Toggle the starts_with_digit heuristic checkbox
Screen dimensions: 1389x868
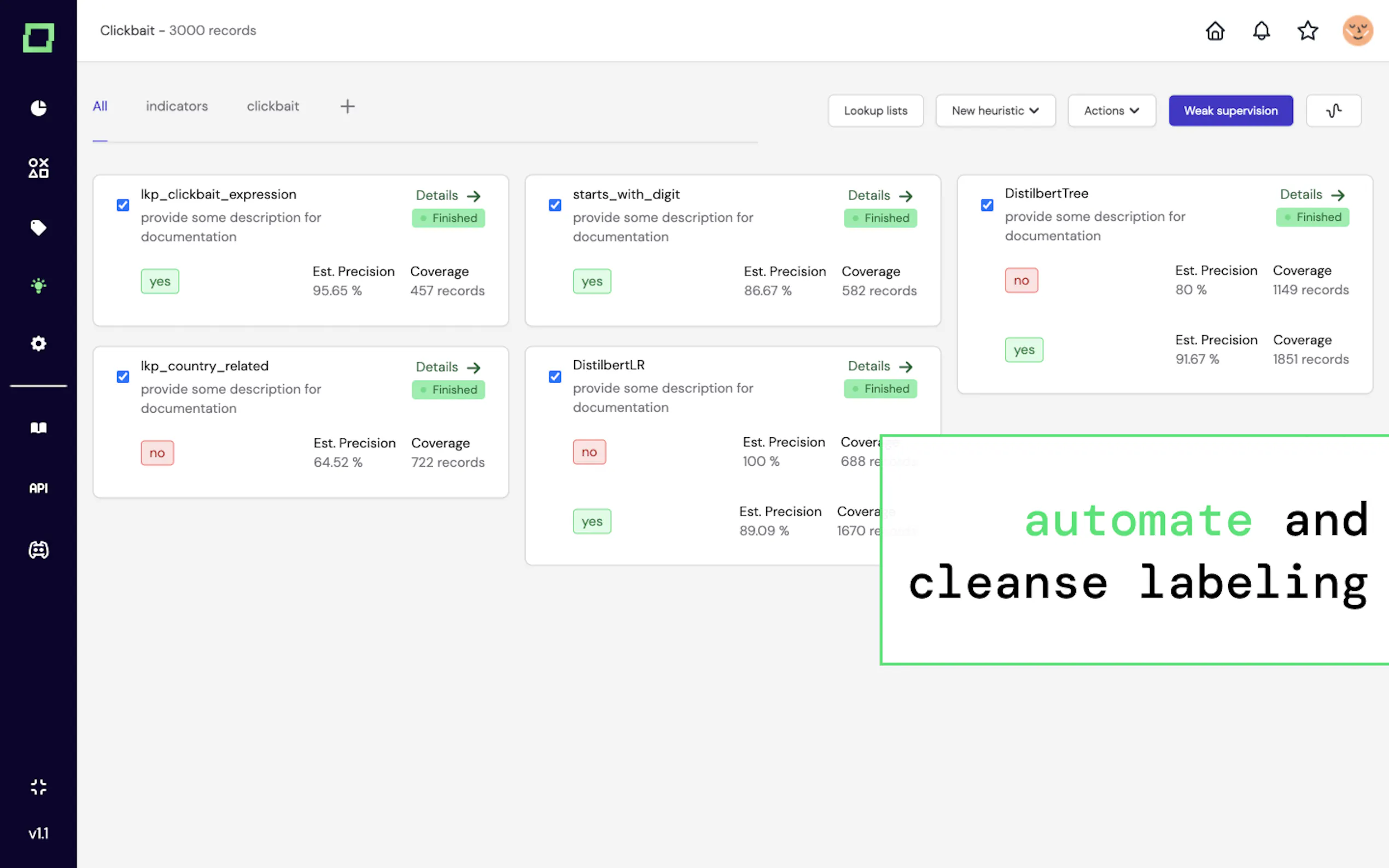click(x=555, y=206)
